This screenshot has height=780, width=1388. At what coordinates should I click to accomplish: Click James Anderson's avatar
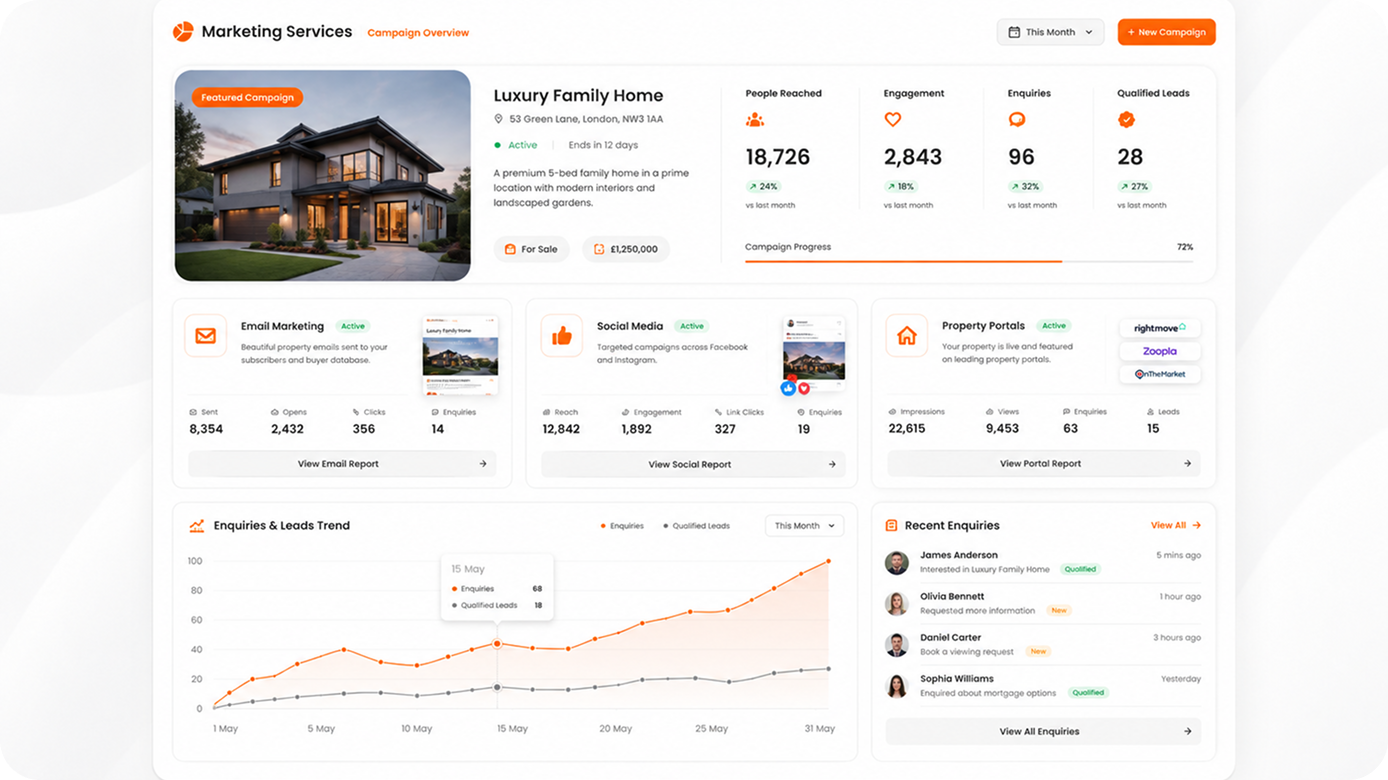[897, 562]
